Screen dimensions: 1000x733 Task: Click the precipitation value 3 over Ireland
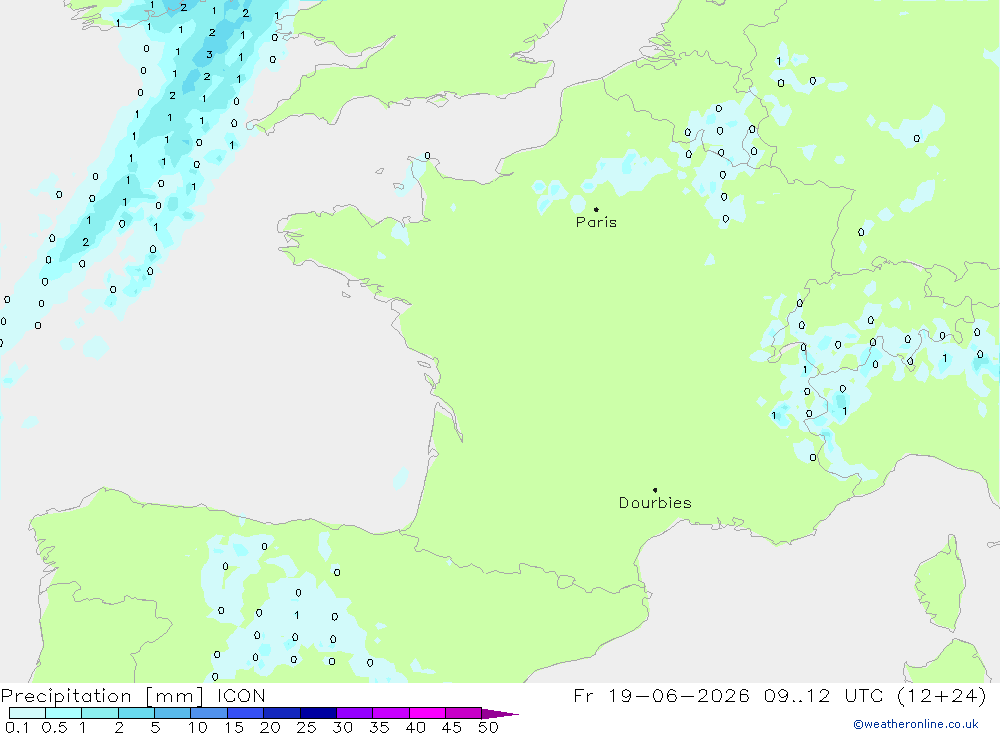point(209,55)
